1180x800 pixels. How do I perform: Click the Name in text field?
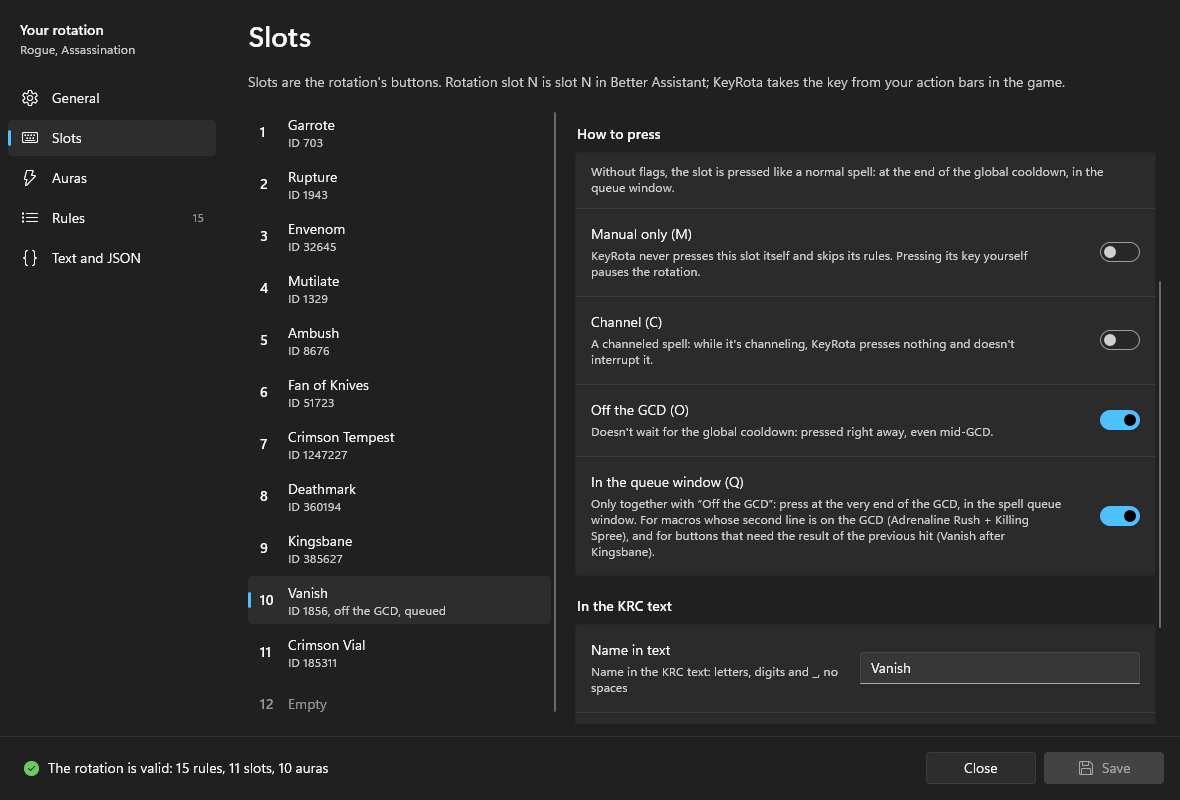click(999, 668)
